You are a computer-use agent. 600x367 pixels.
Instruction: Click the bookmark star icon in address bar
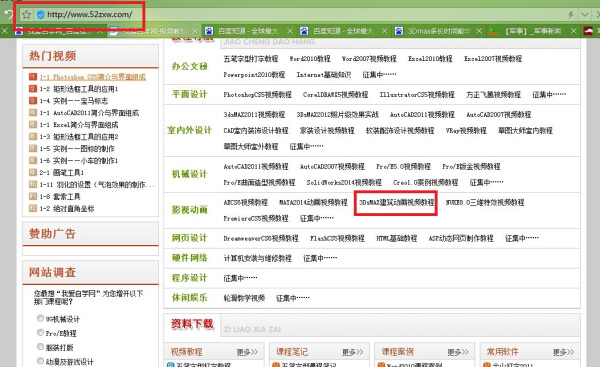point(26,15)
